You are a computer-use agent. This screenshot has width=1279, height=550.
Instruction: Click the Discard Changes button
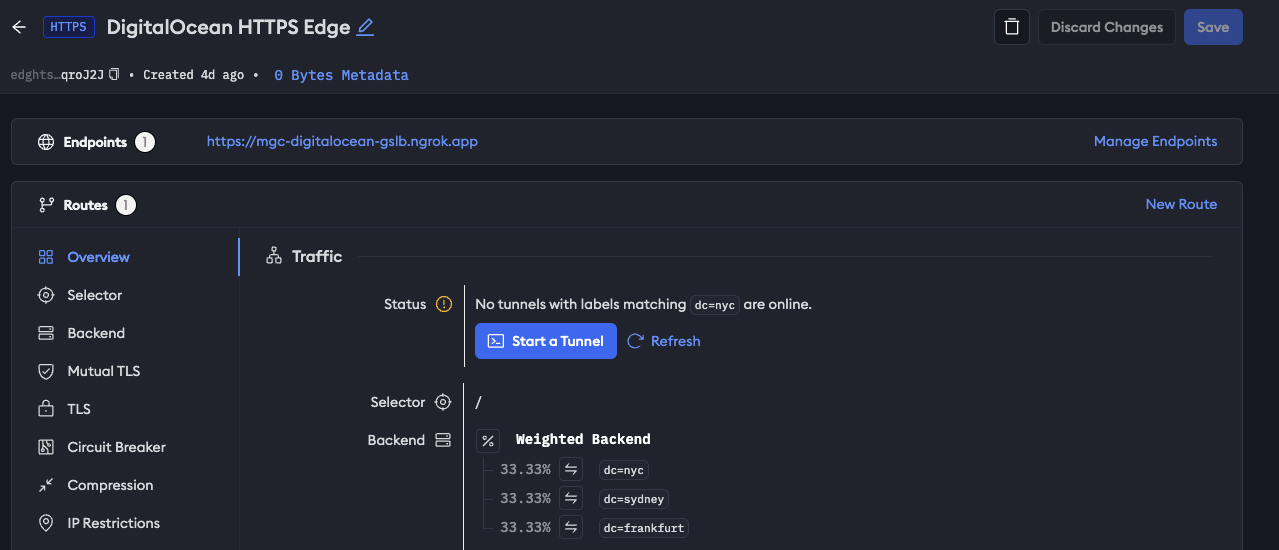click(x=1107, y=27)
